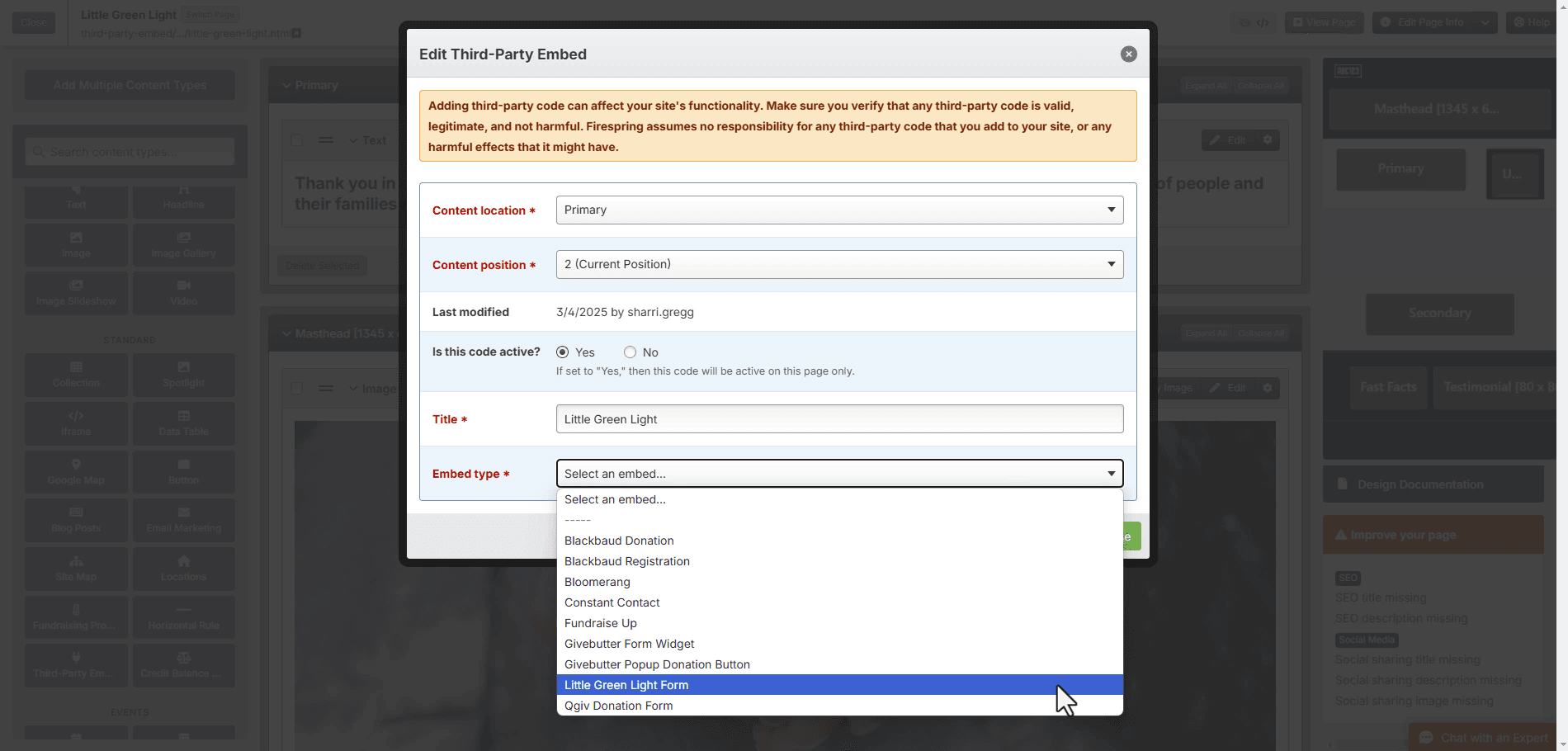Screen dimensions: 1568x751
Task: Click Add Multiple Content Types
Action: (x=130, y=85)
